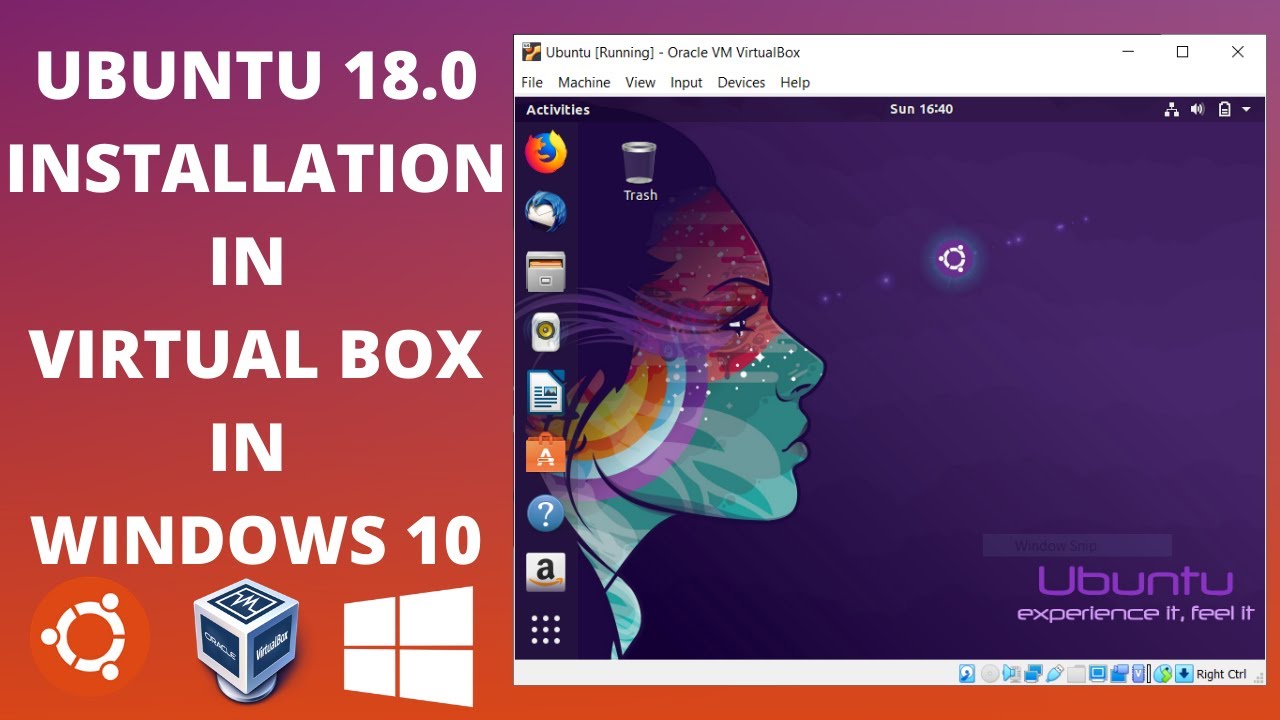Click the optical drive status icon

[x=990, y=673]
